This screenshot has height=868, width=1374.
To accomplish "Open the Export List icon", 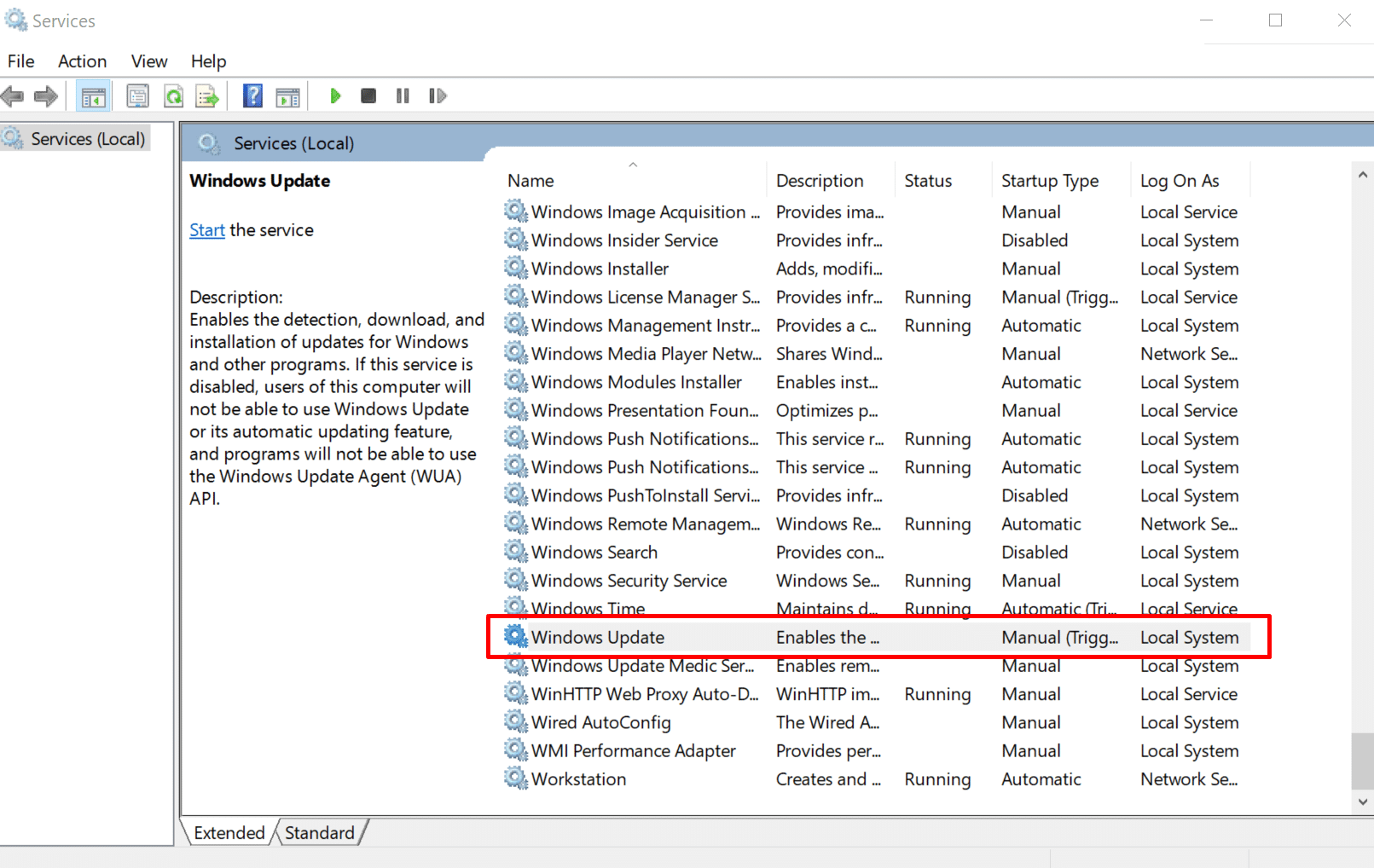I will 206,95.
